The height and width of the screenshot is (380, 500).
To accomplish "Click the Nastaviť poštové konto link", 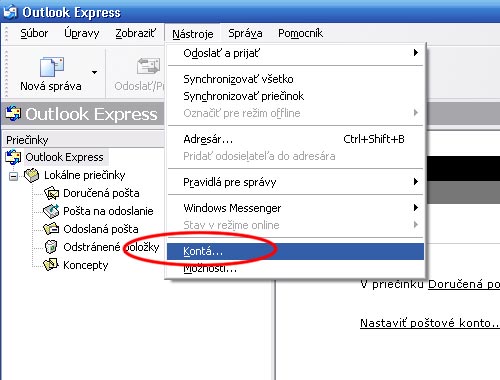I will pyautogui.click(x=430, y=323).
